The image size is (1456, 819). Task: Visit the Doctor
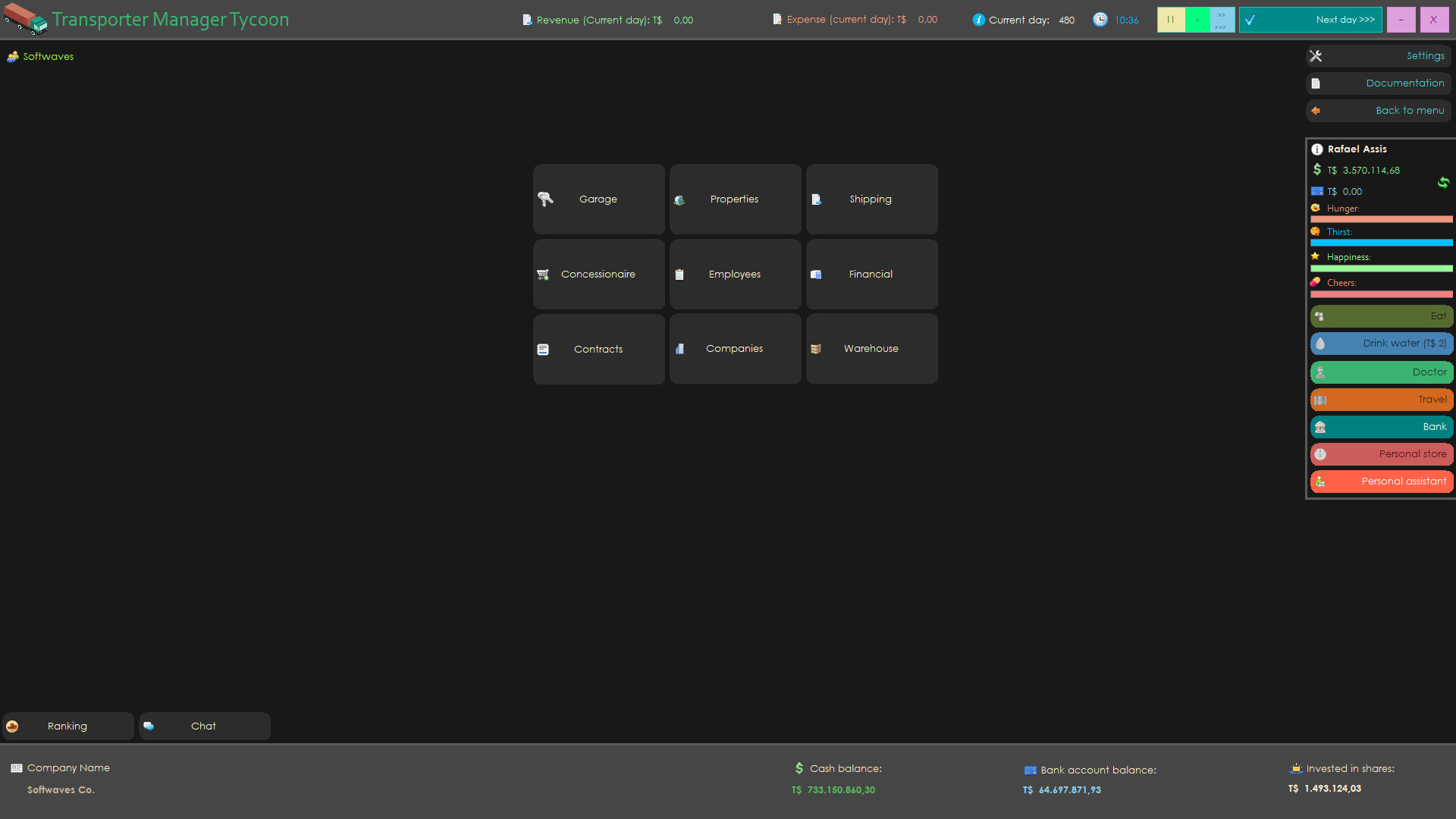(1381, 372)
